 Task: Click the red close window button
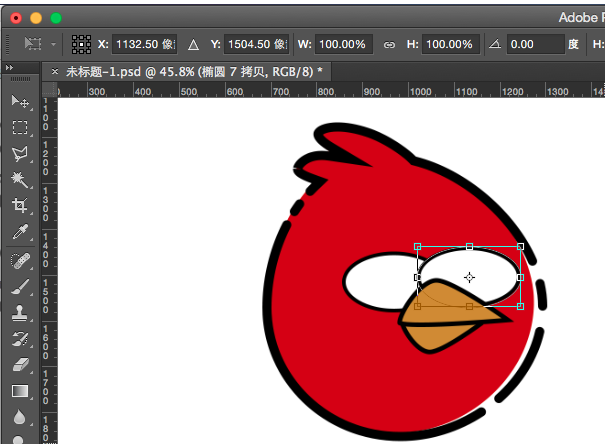click(x=16, y=18)
